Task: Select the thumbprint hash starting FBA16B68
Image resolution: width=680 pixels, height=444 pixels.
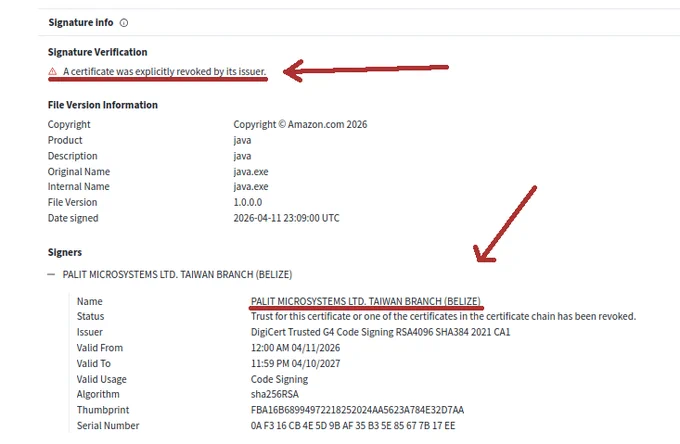Action: pos(357,410)
